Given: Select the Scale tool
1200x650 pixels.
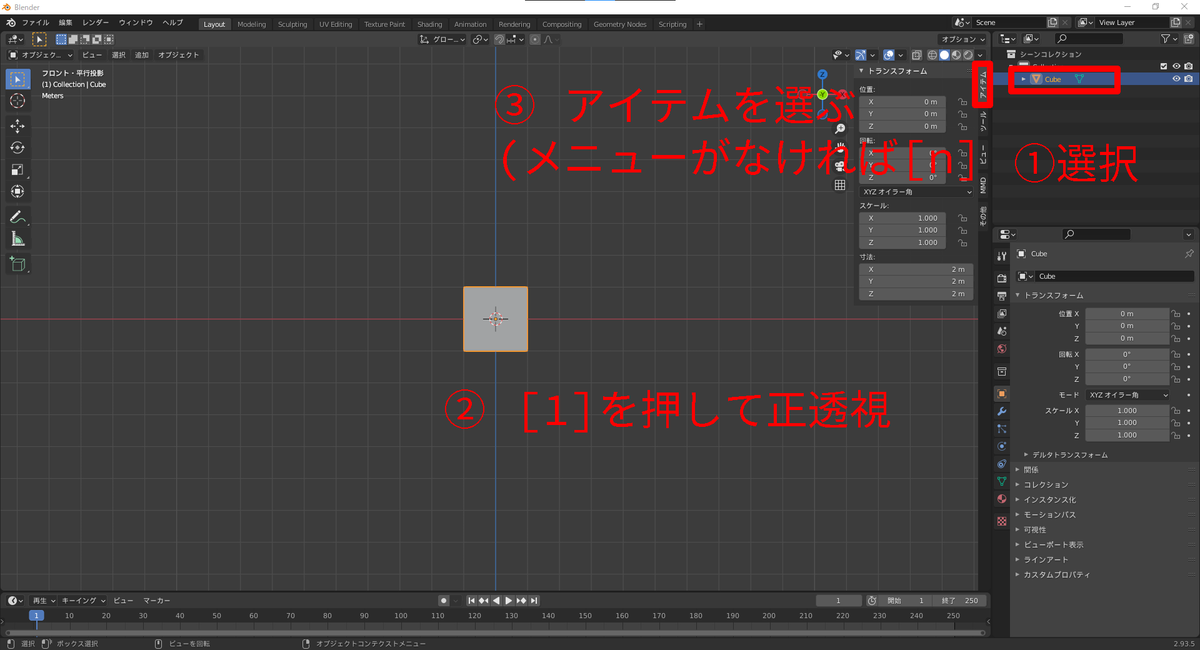Looking at the screenshot, I should click(x=17, y=170).
